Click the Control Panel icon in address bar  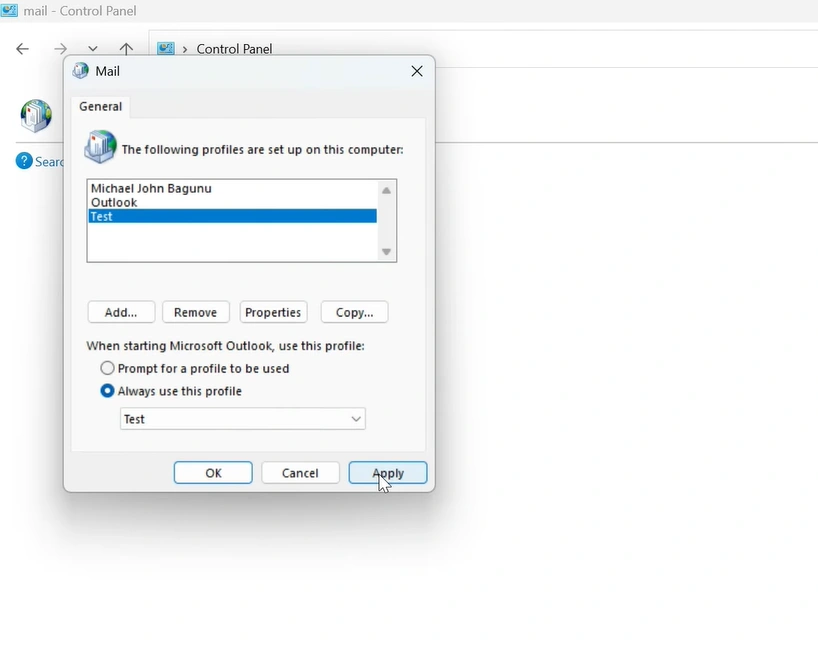click(x=166, y=49)
